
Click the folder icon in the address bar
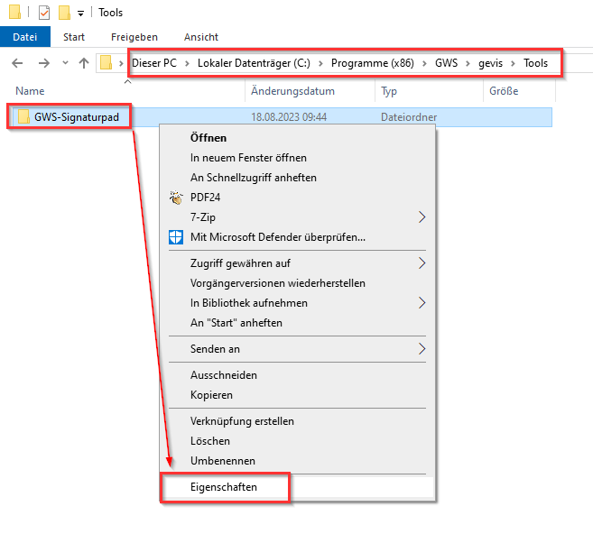coord(106,63)
